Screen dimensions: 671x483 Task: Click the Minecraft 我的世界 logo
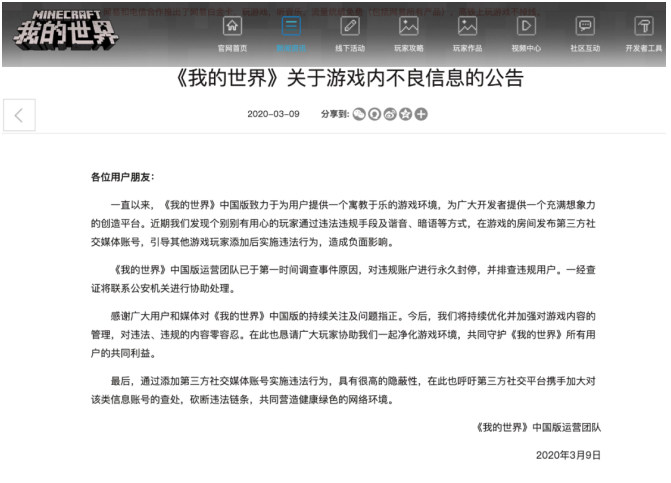tap(66, 30)
